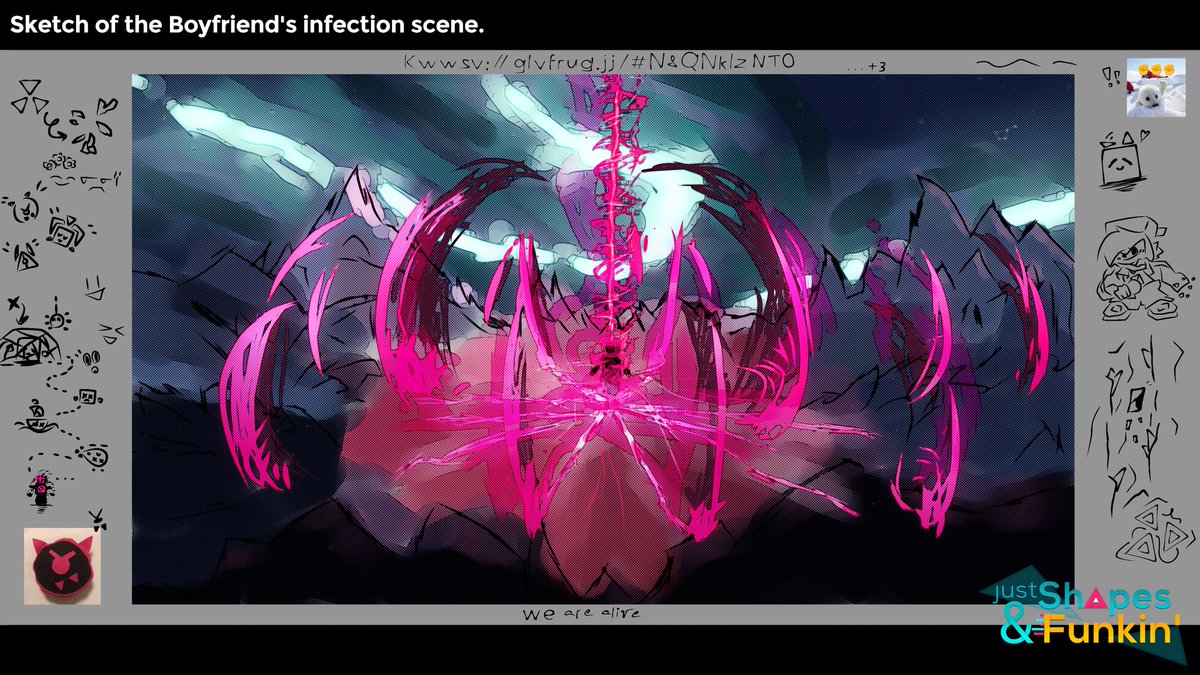Click the smiling cube doodle with hearts
1200x675 pixels.
[1122, 161]
